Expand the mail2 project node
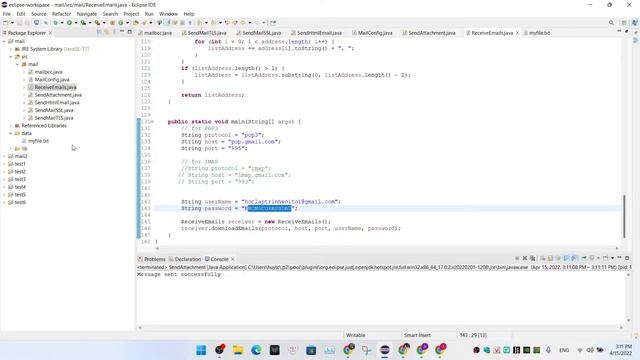Viewport: 640px width, 360px height. coord(4,156)
